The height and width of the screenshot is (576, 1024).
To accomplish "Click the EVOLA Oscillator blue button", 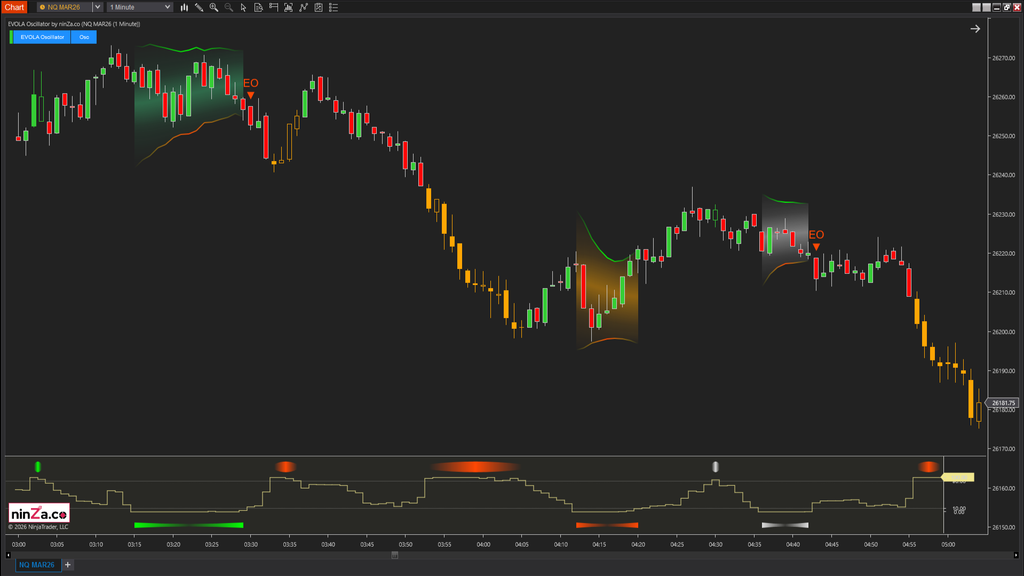I will [42, 37].
